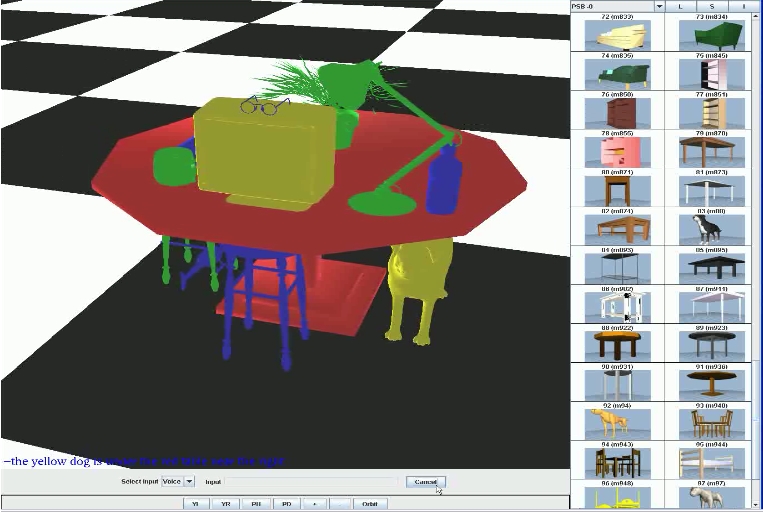The image size is (763, 513).
Task: Open the PSB-0 model library dropdown
Action: 659,6
